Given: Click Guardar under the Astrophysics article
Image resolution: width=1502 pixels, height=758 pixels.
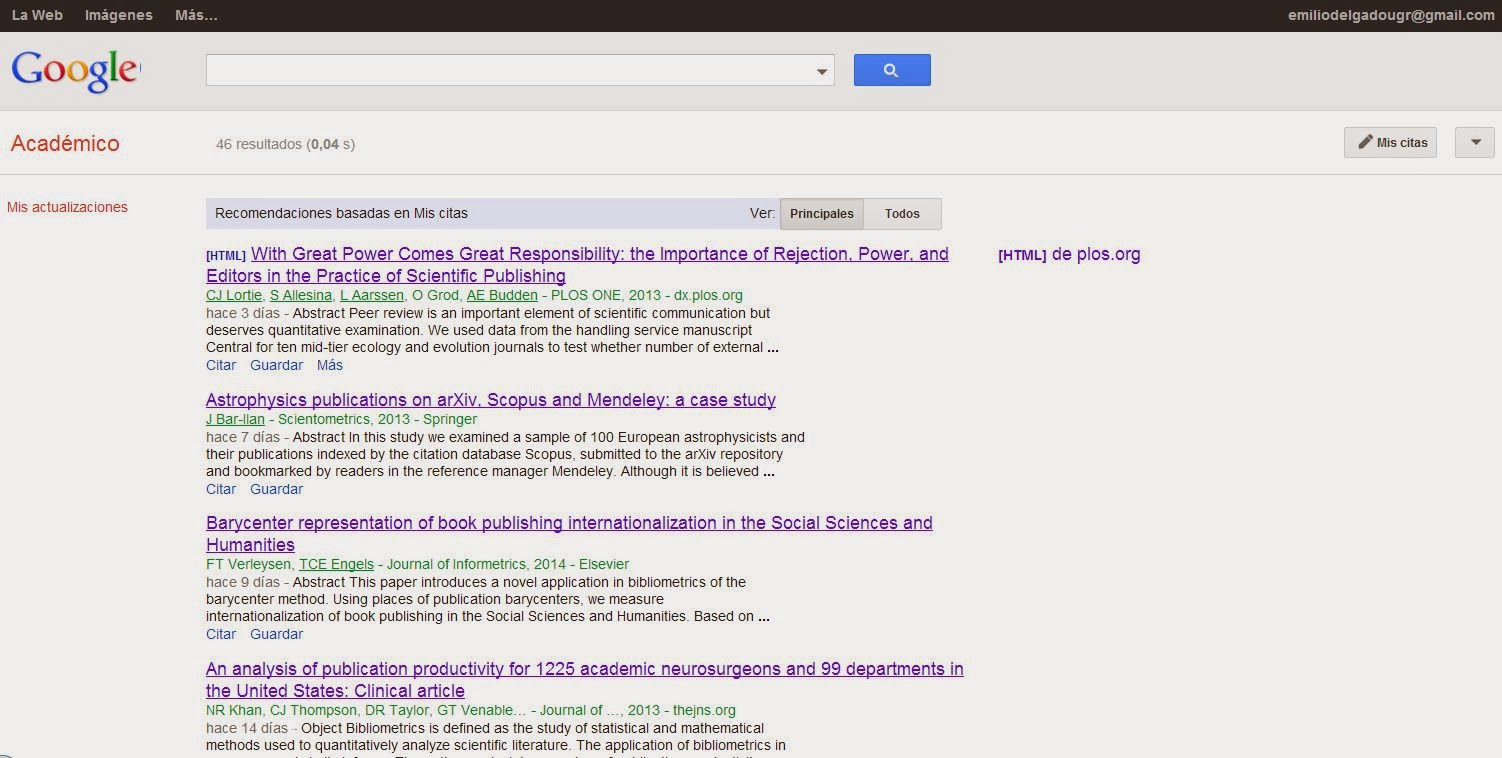Looking at the screenshot, I should pyautogui.click(x=276, y=489).
